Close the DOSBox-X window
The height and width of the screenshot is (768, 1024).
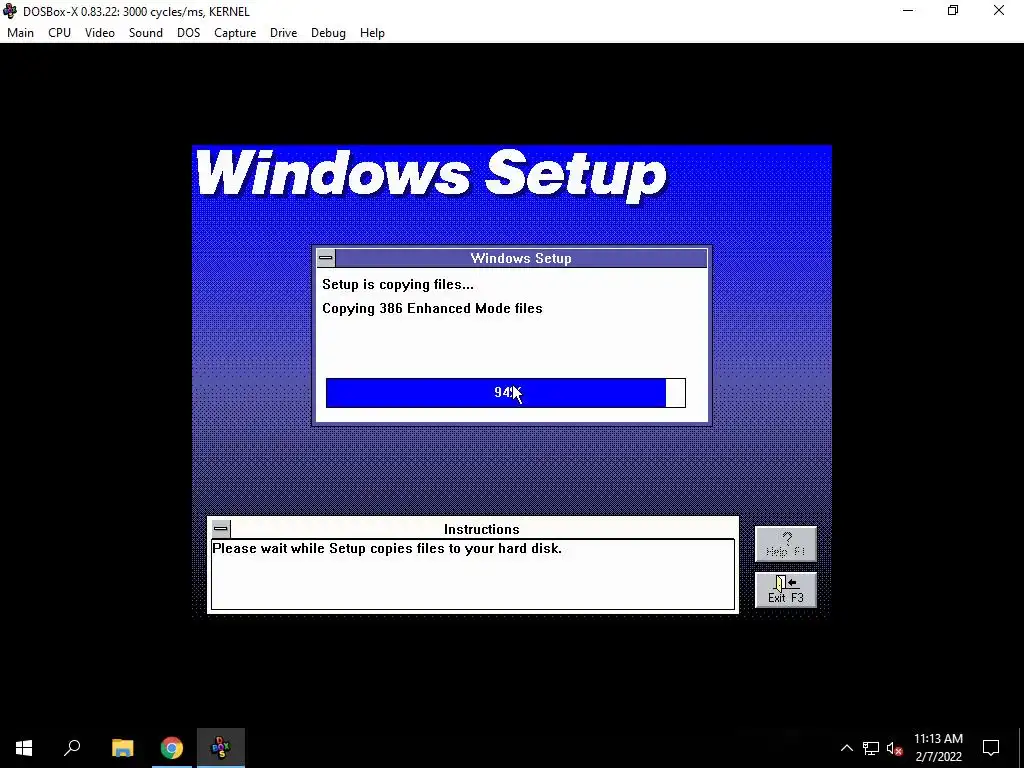[x=999, y=11]
